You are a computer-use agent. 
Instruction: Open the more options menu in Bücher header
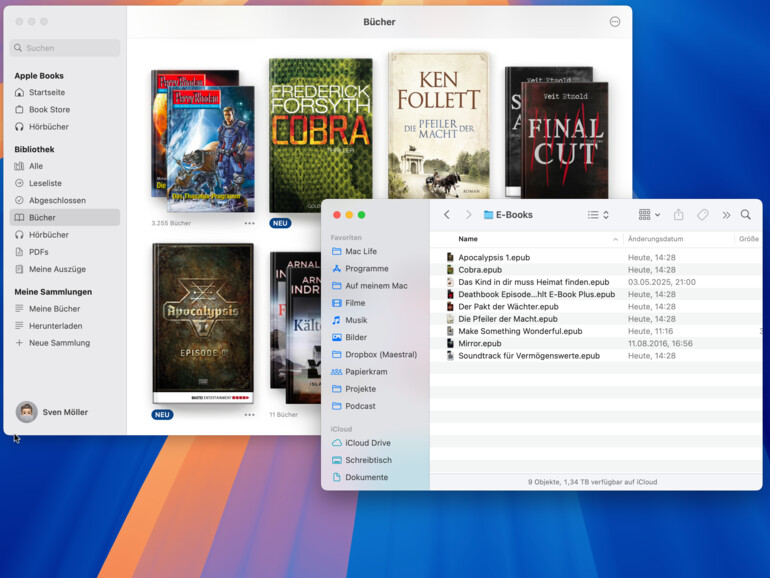tap(614, 22)
